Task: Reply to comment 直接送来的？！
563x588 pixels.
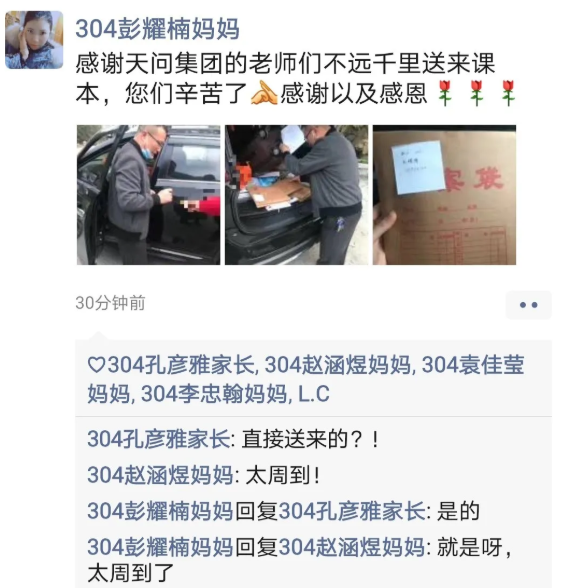Action: [x=311, y=439]
